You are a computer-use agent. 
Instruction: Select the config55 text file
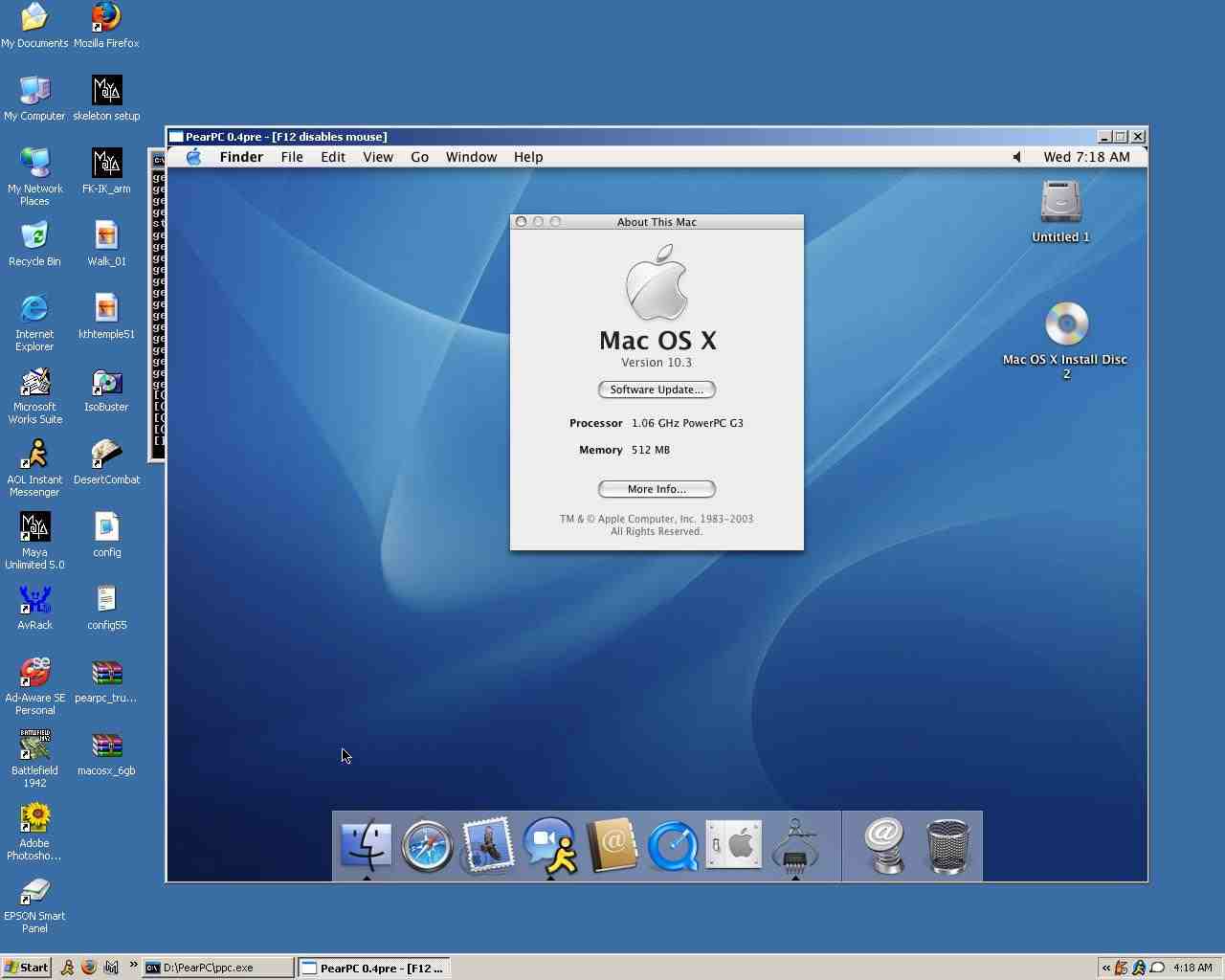[x=106, y=607]
